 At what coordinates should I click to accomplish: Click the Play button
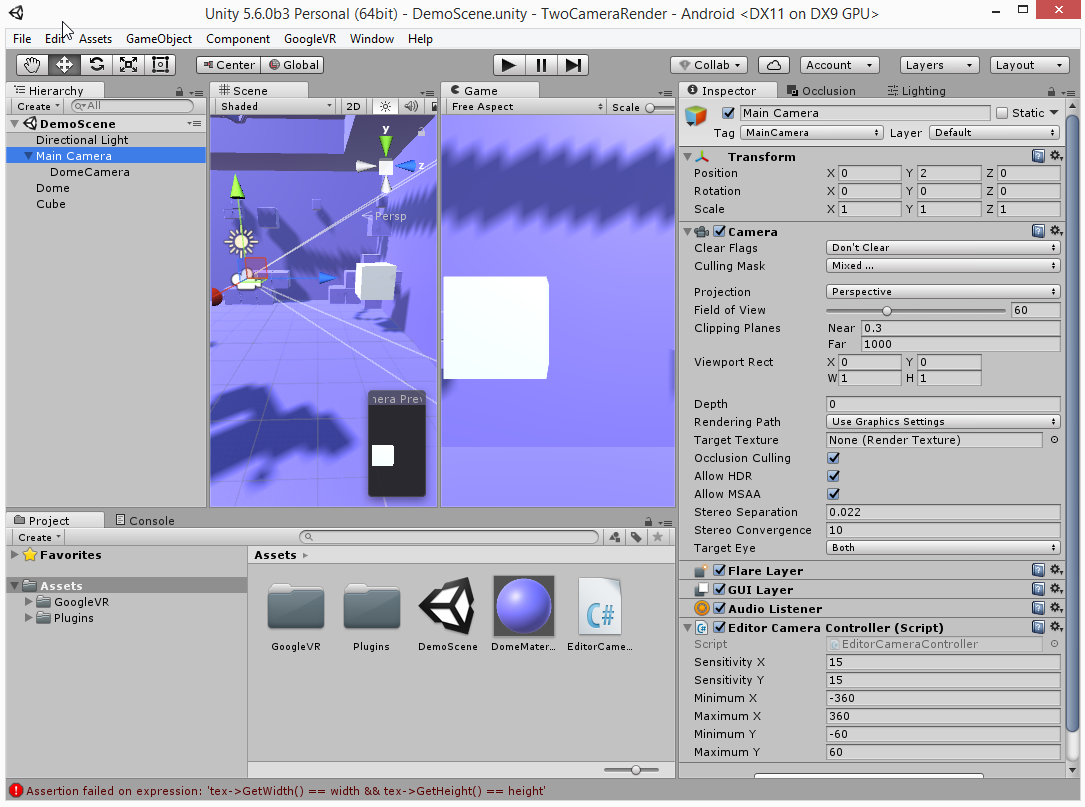[x=509, y=65]
